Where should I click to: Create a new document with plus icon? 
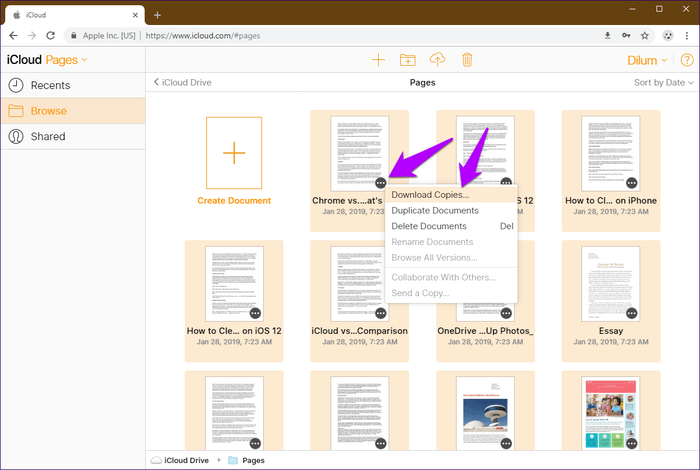click(378, 60)
